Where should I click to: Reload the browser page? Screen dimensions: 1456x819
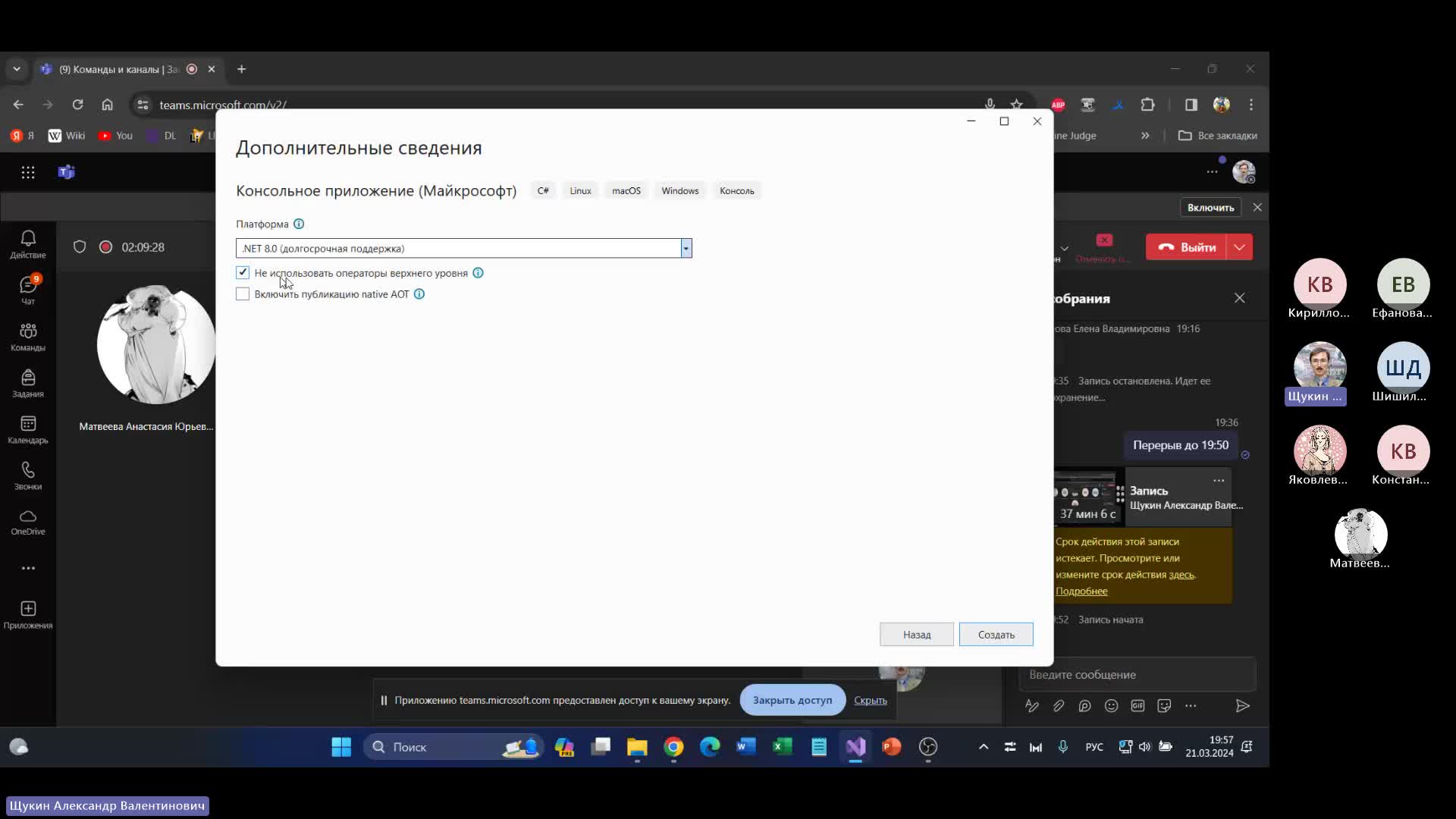point(77,105)
